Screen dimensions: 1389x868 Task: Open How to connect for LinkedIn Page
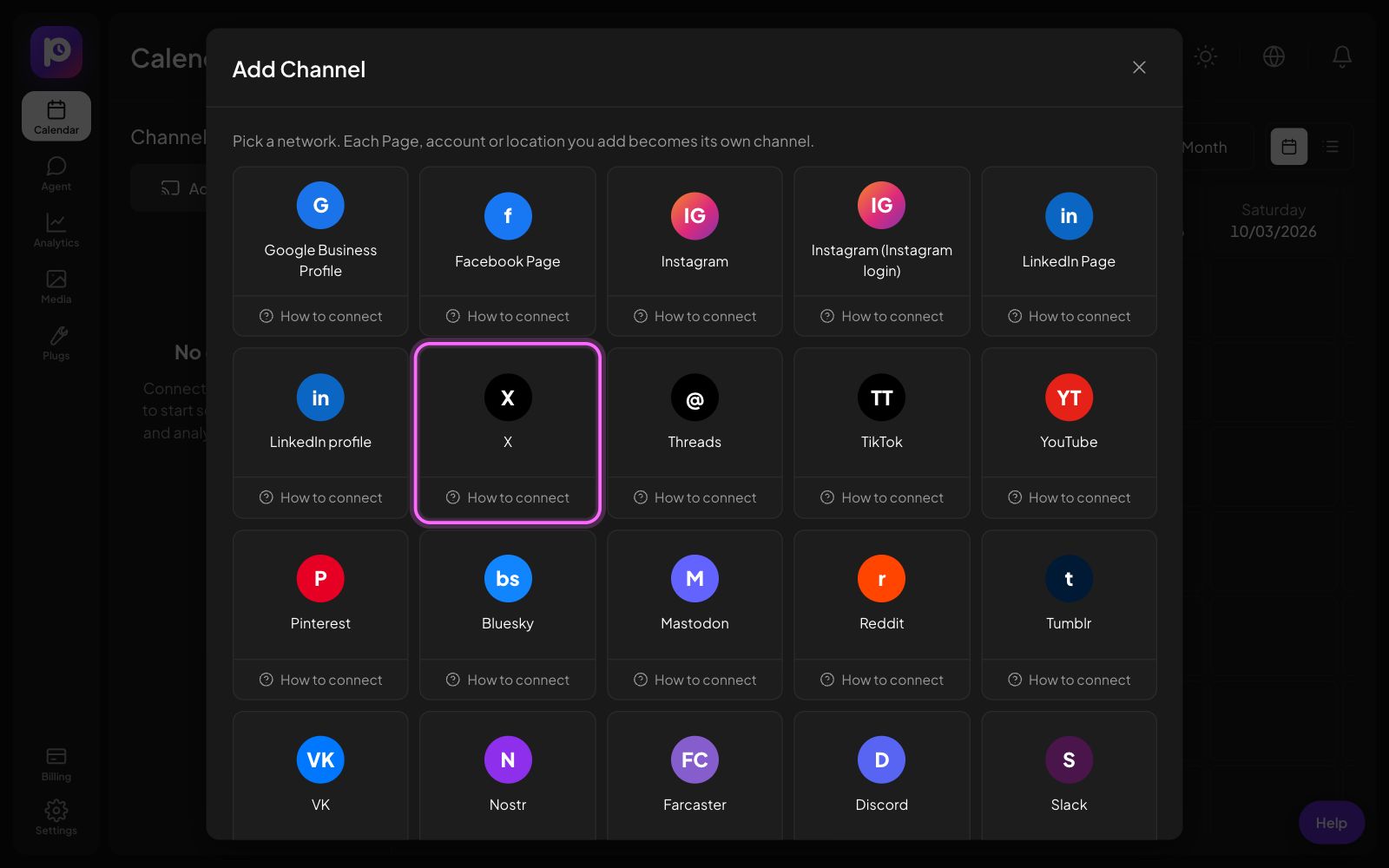(1069, 316)
